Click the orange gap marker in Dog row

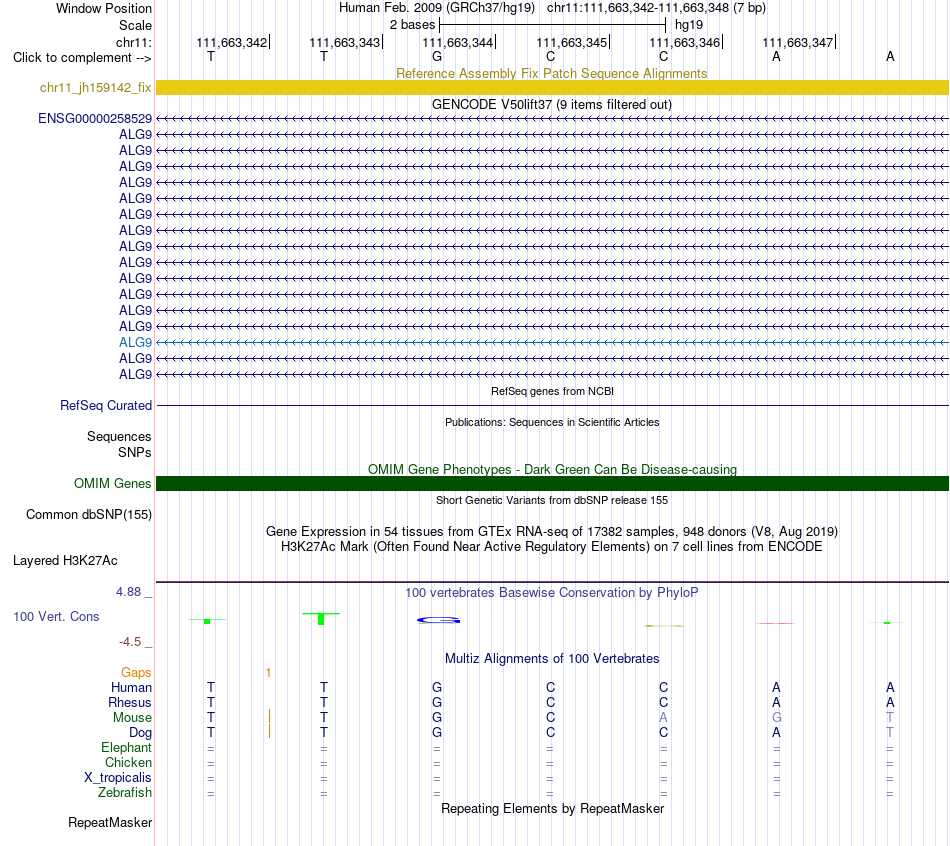(x=269, y=731)
